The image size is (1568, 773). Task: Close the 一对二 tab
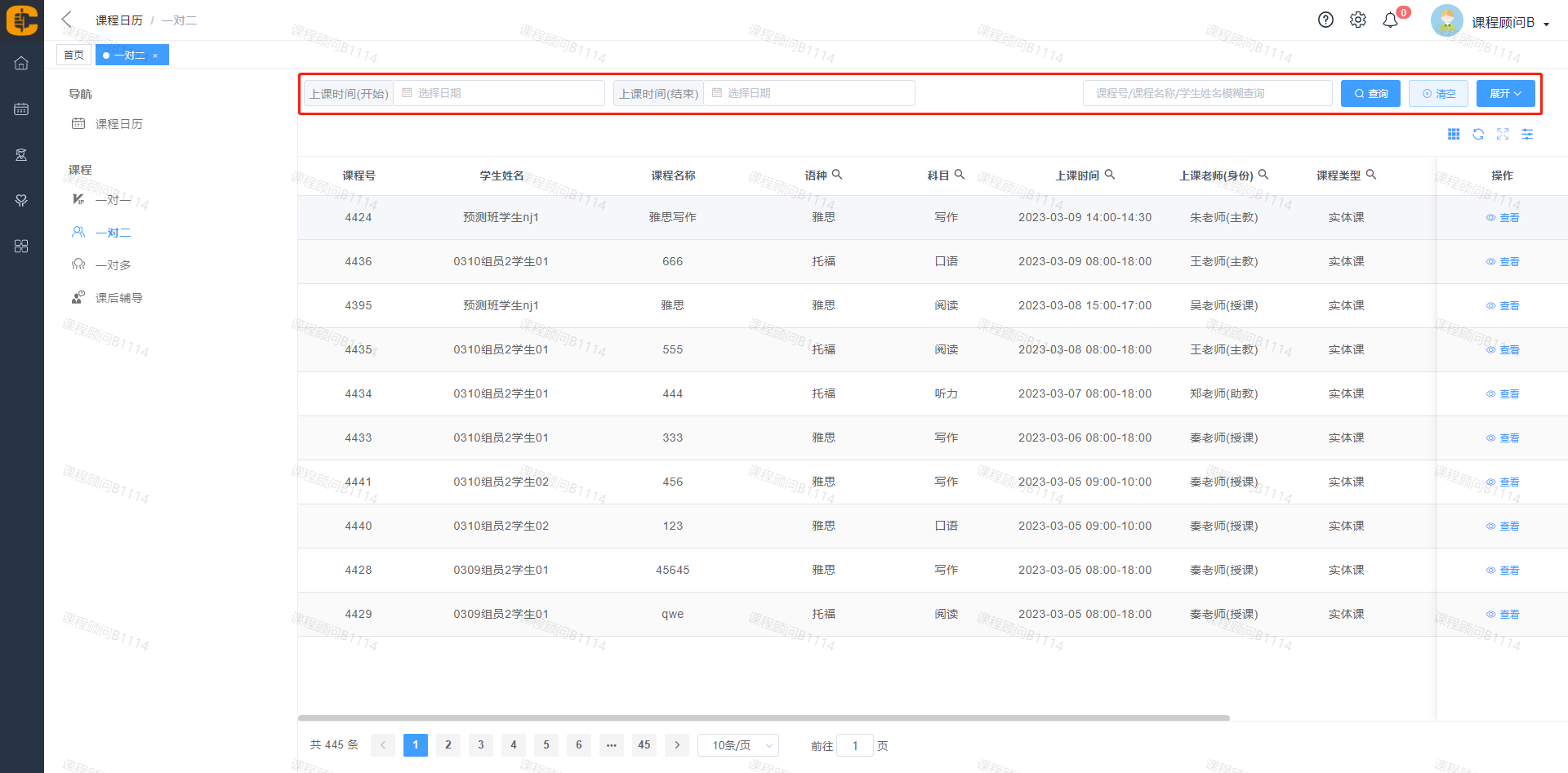point(155,56)
